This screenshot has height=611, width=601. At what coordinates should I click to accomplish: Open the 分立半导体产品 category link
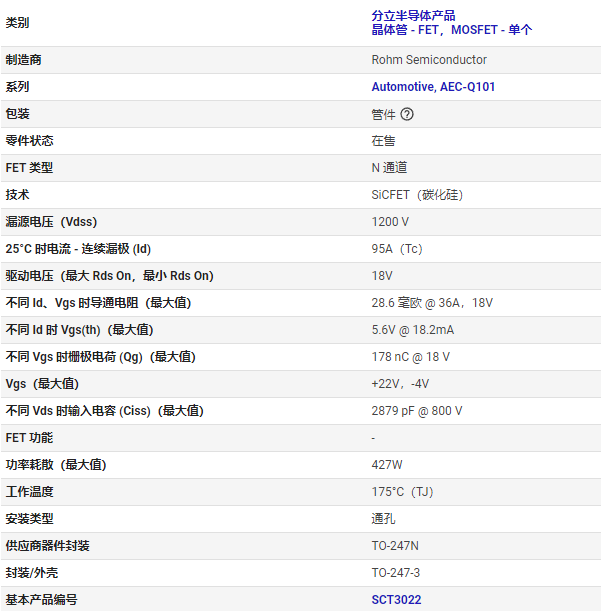click(x=413, y=16)
